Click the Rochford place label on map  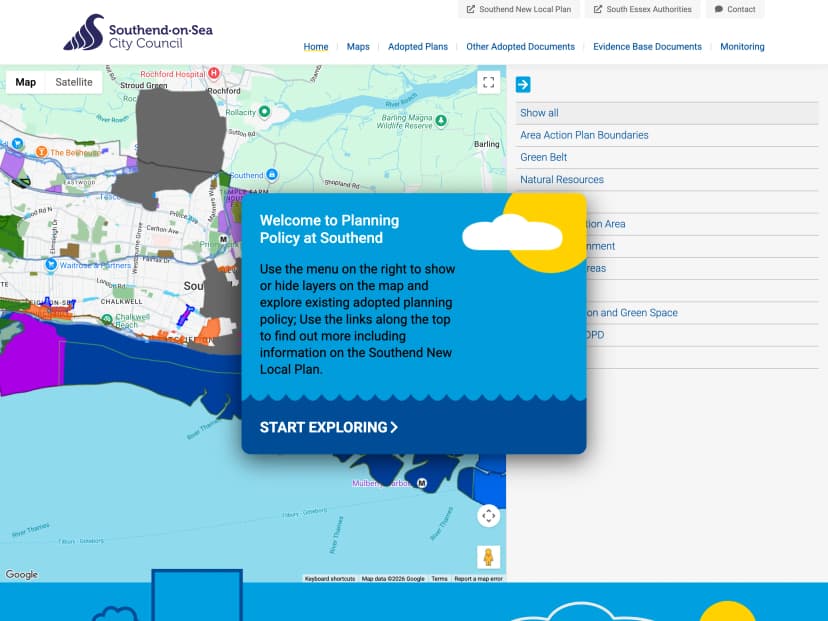click(x=224, y=91)
